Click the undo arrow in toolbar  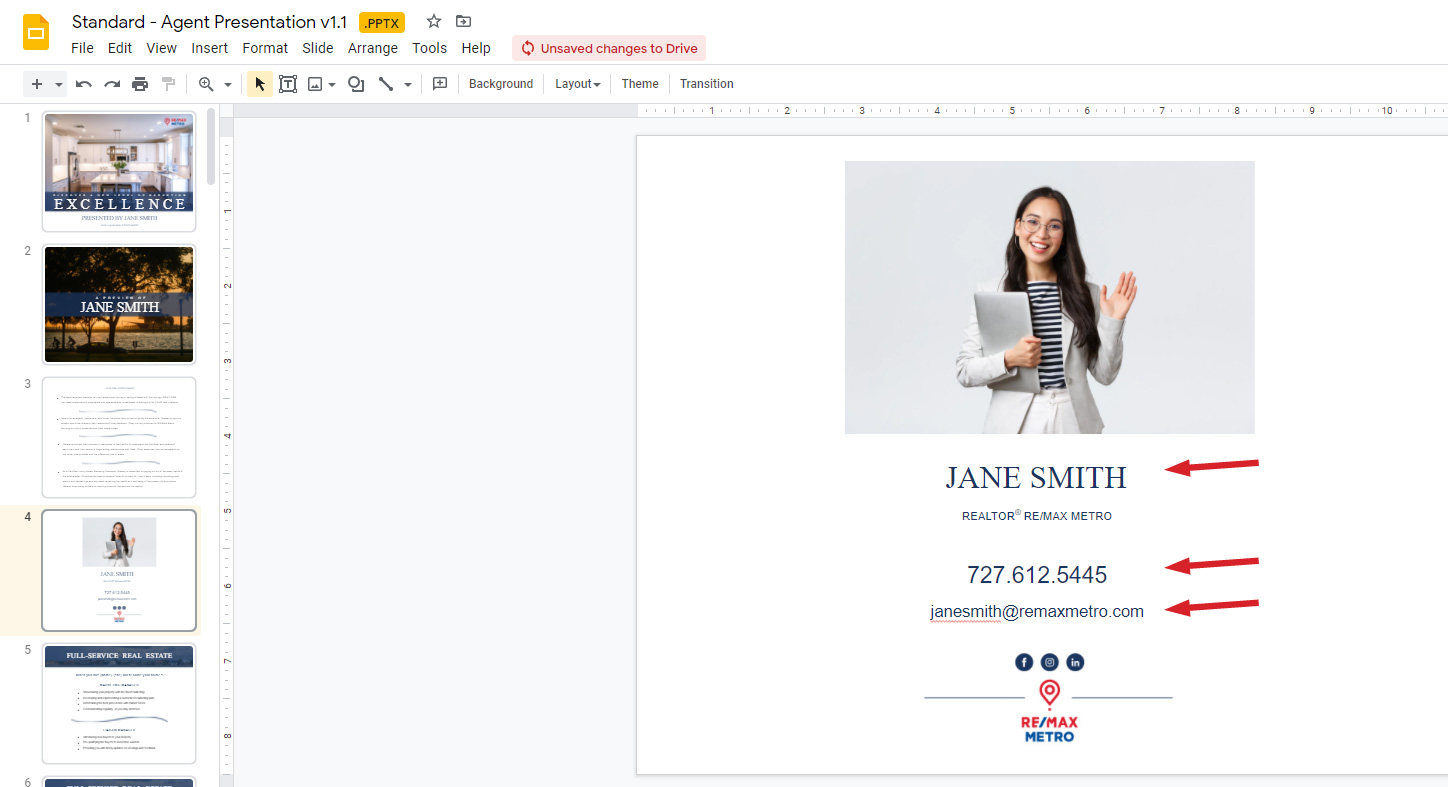tap(84, 84)
